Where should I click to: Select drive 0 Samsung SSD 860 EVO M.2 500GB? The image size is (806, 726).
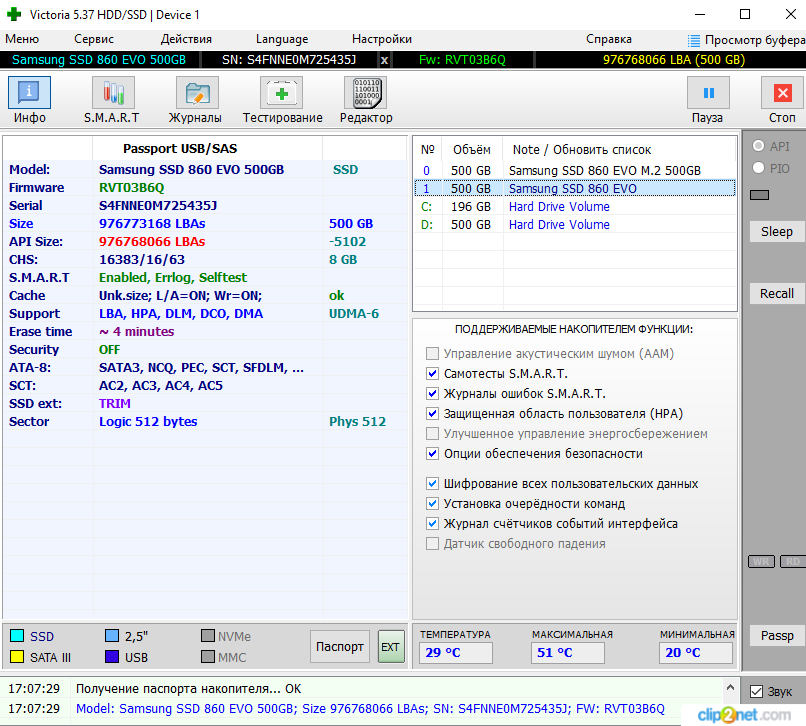coord(575,171)
